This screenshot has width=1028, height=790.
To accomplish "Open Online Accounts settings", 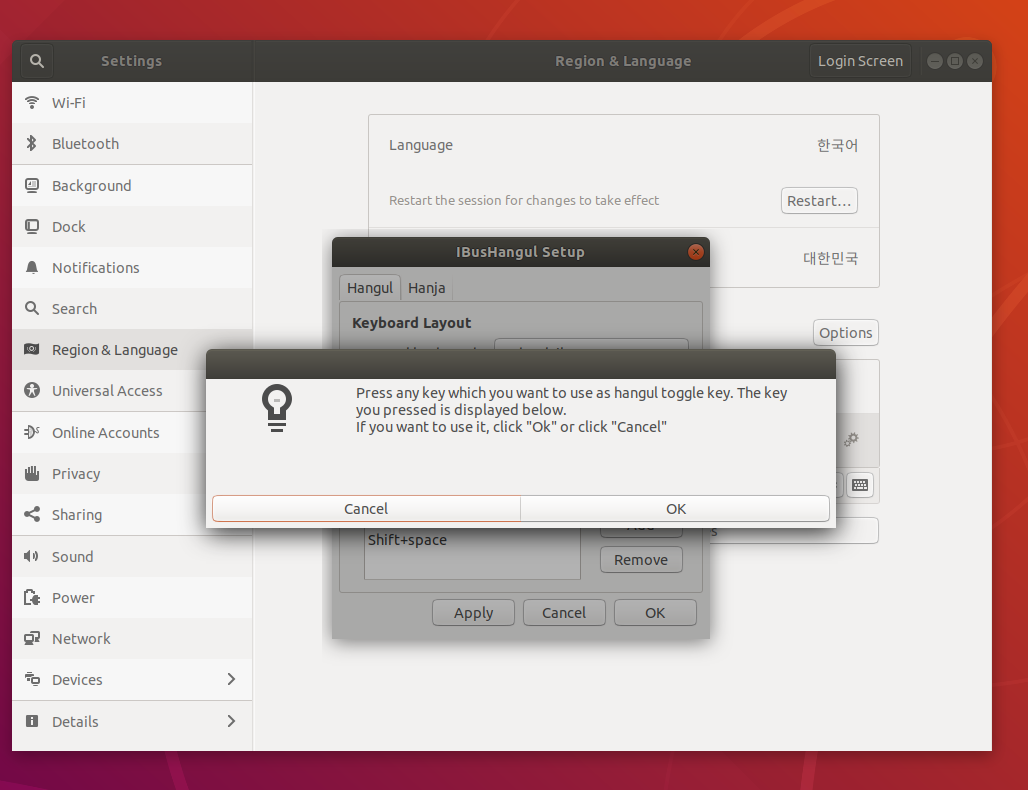I will pyautogui.click(x=109, y=433).
